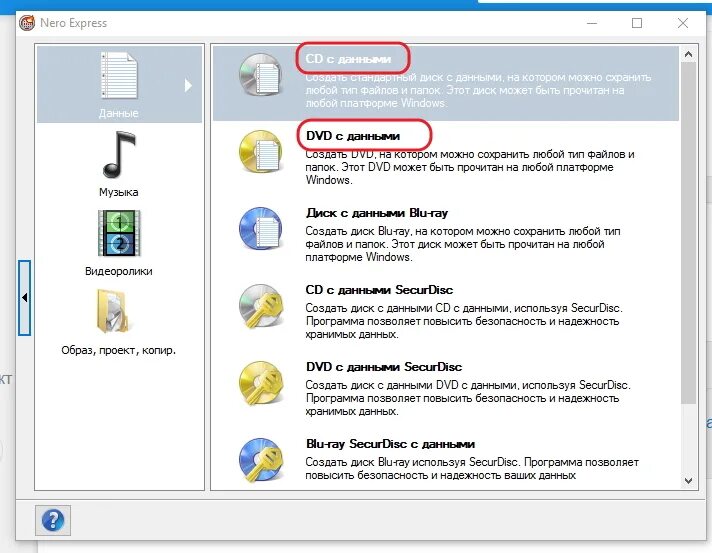Choose the DVD с данными title
The height and width of the screenshot is (553, 712).
(353, 136)
